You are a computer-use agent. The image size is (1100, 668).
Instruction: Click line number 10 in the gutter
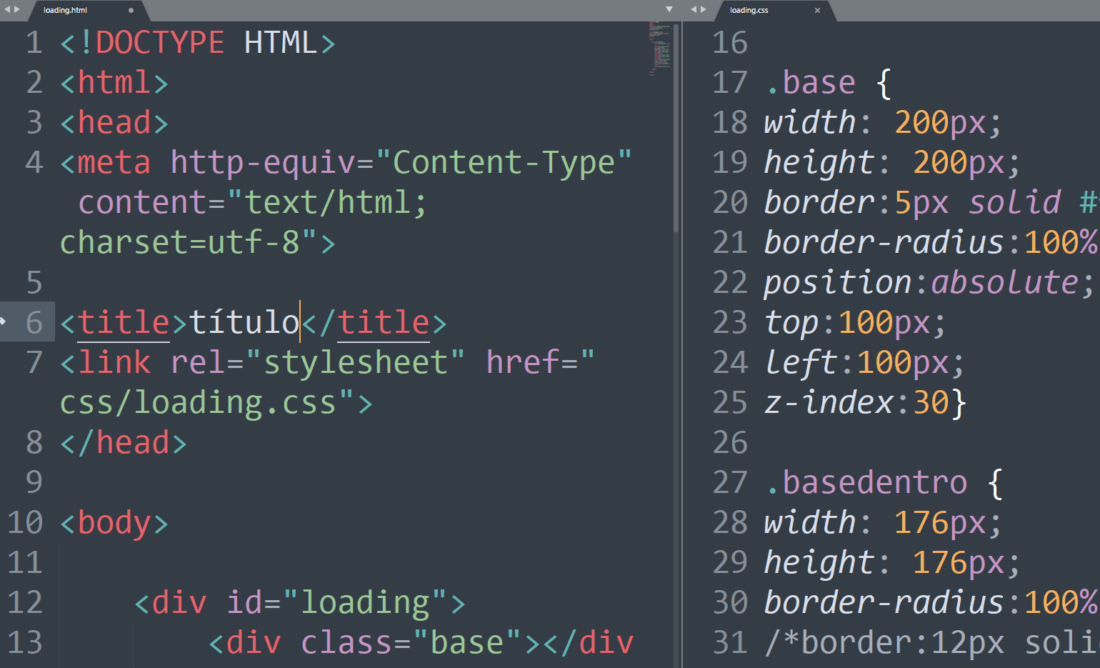coord(25,523)
